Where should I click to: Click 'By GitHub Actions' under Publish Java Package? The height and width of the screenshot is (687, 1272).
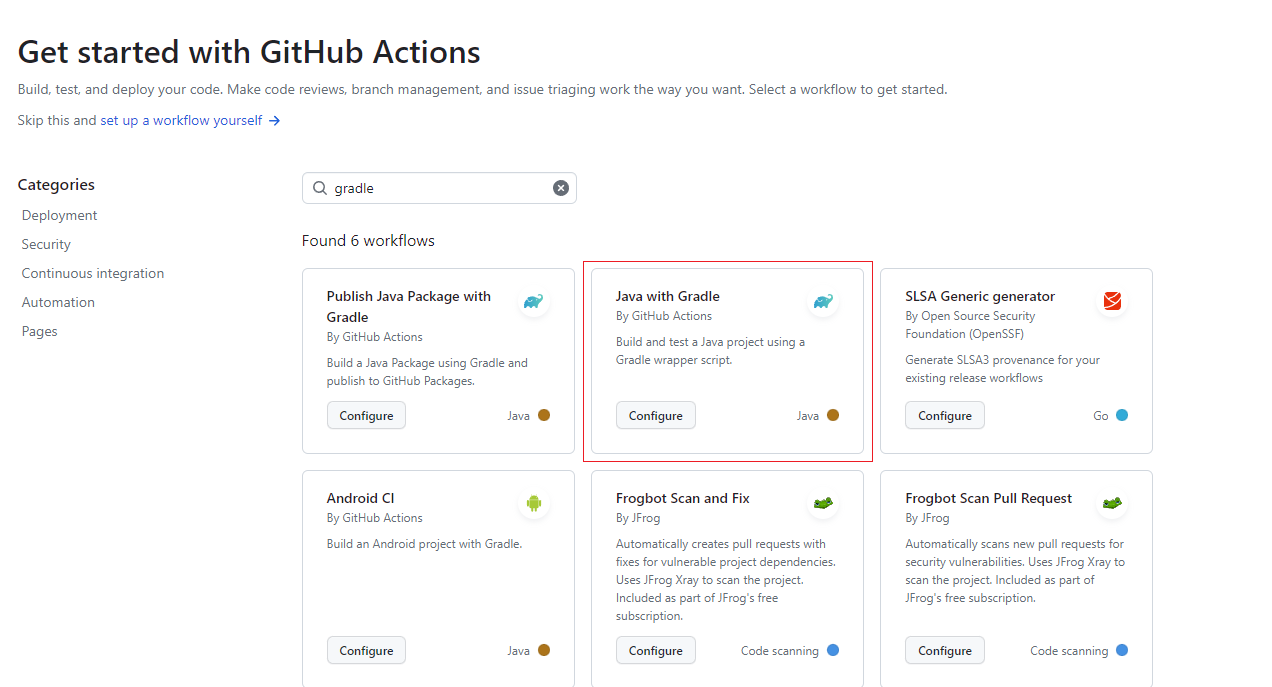pyautogui.click(x=375, y=337)
